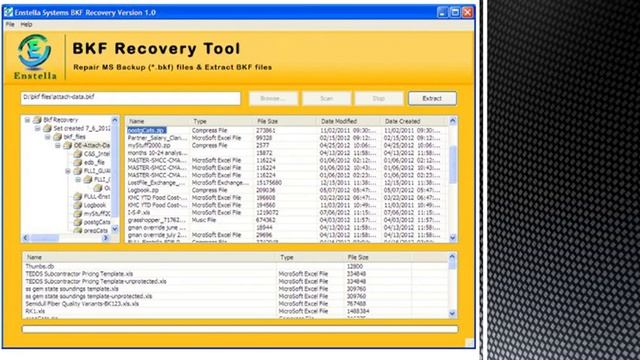The width and height of the screenshot is (640, 360).
Task: Sort the upper list by File Size column
Action: click(286, 121)
